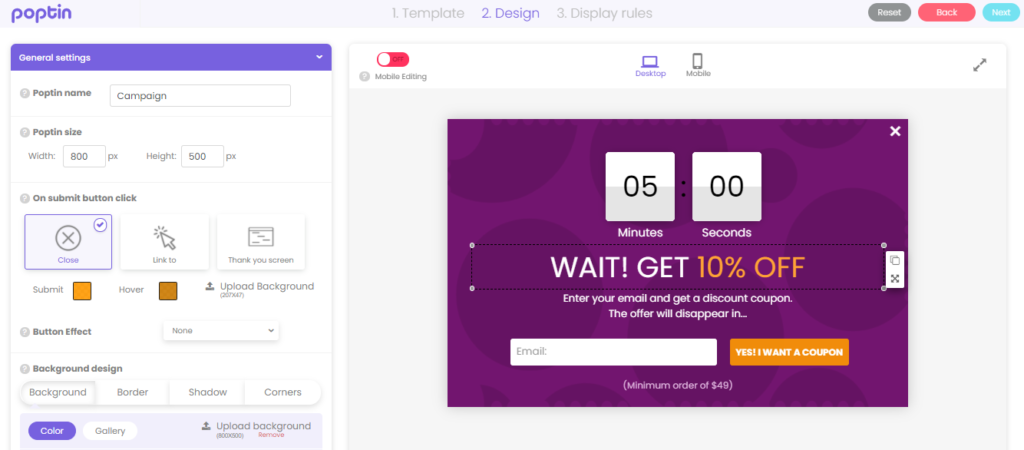Open help for Mobile Editing
Screen dimensions: 1024x450
[364, 76]
